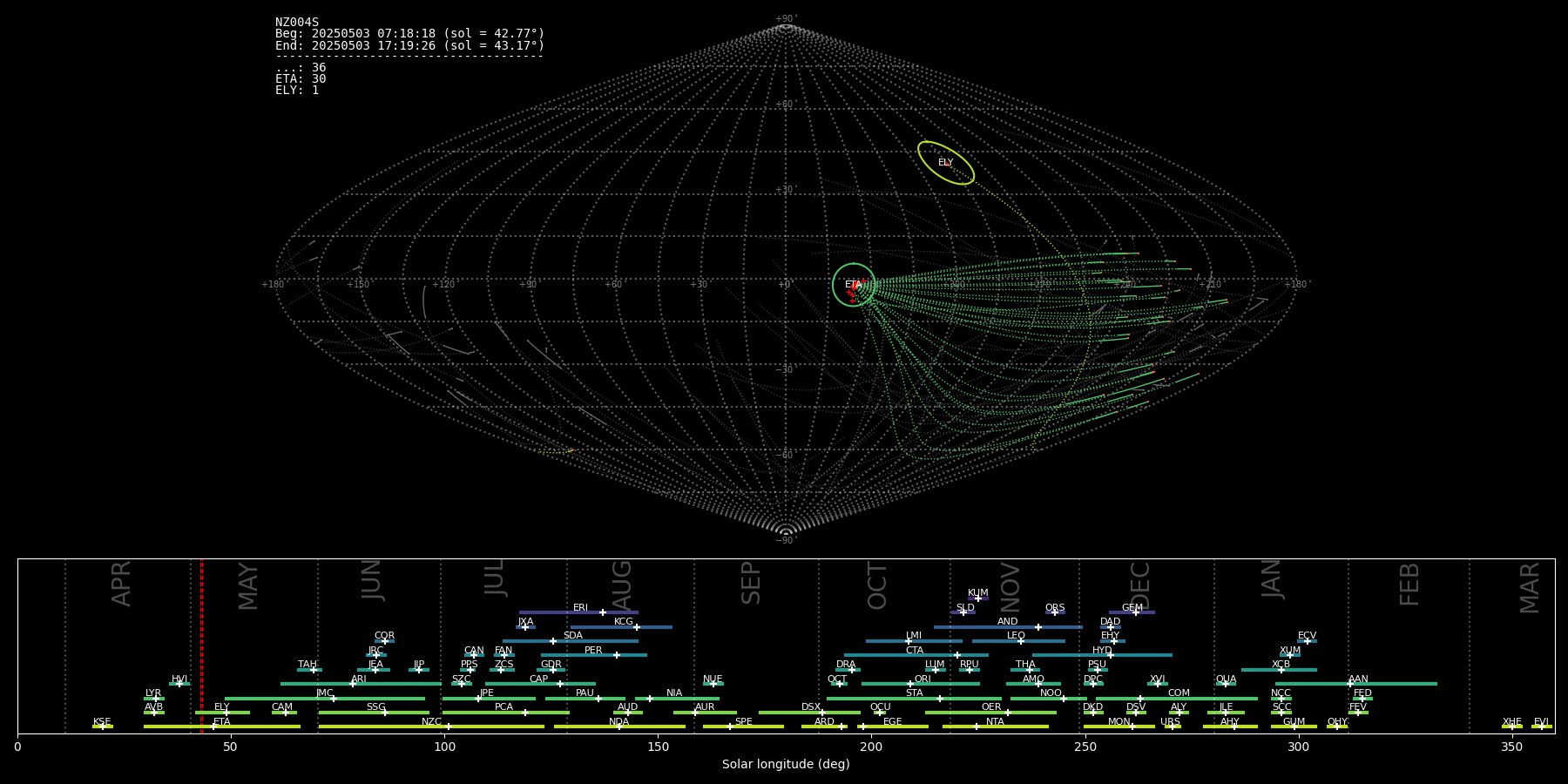This screenshot has height=784, width=1568.
Task: Click the DEC month label
Action: tap(1140, 585)
